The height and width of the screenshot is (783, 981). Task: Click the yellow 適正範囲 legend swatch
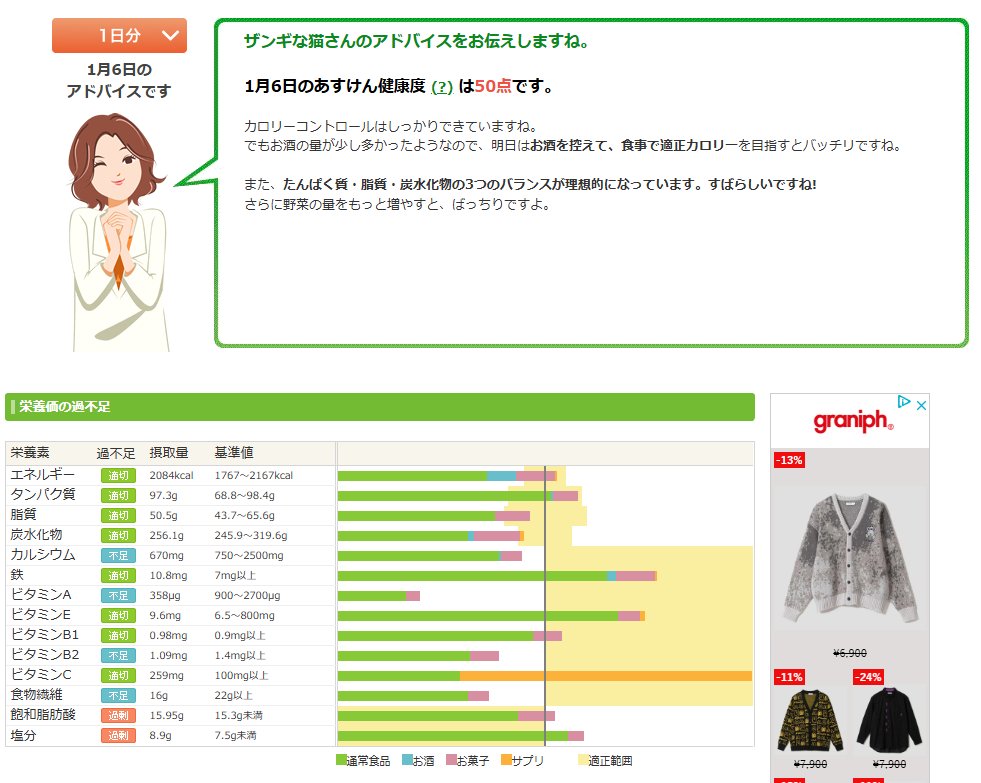coord(583,760)
